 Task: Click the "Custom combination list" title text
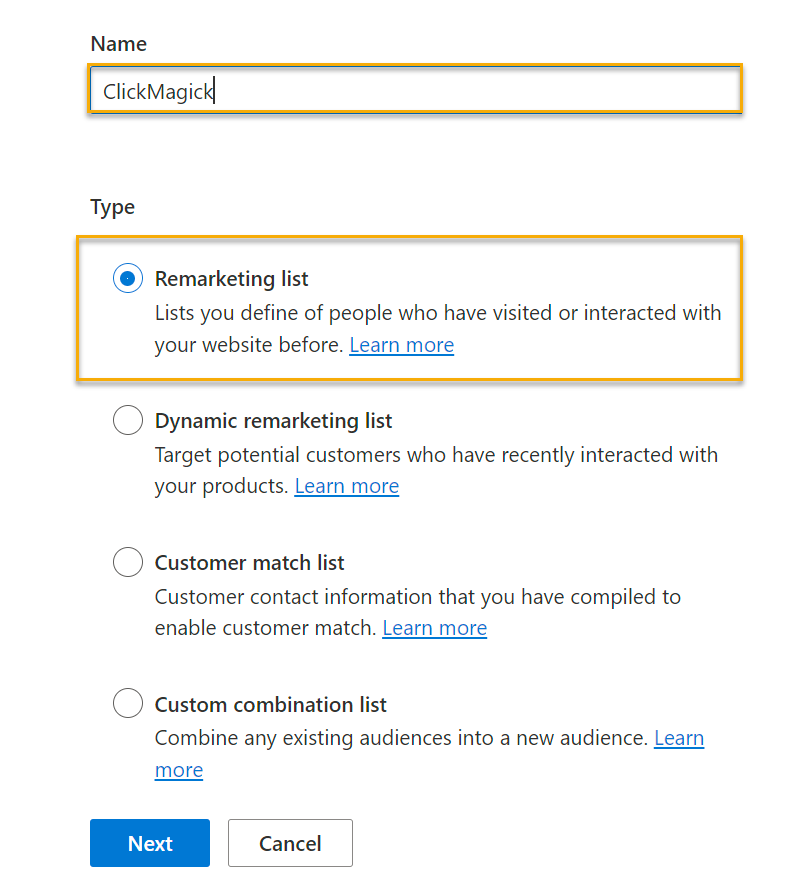[x=270, y=704]
